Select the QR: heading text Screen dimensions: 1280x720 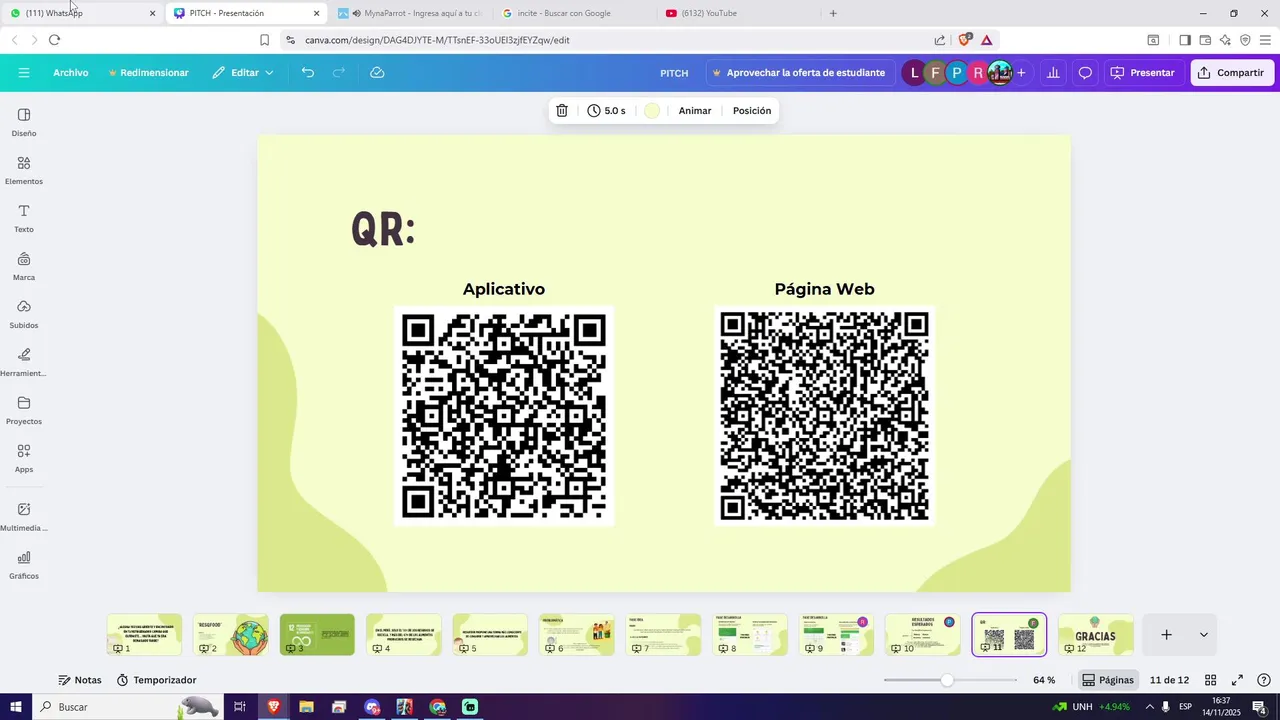click(383, 229)
